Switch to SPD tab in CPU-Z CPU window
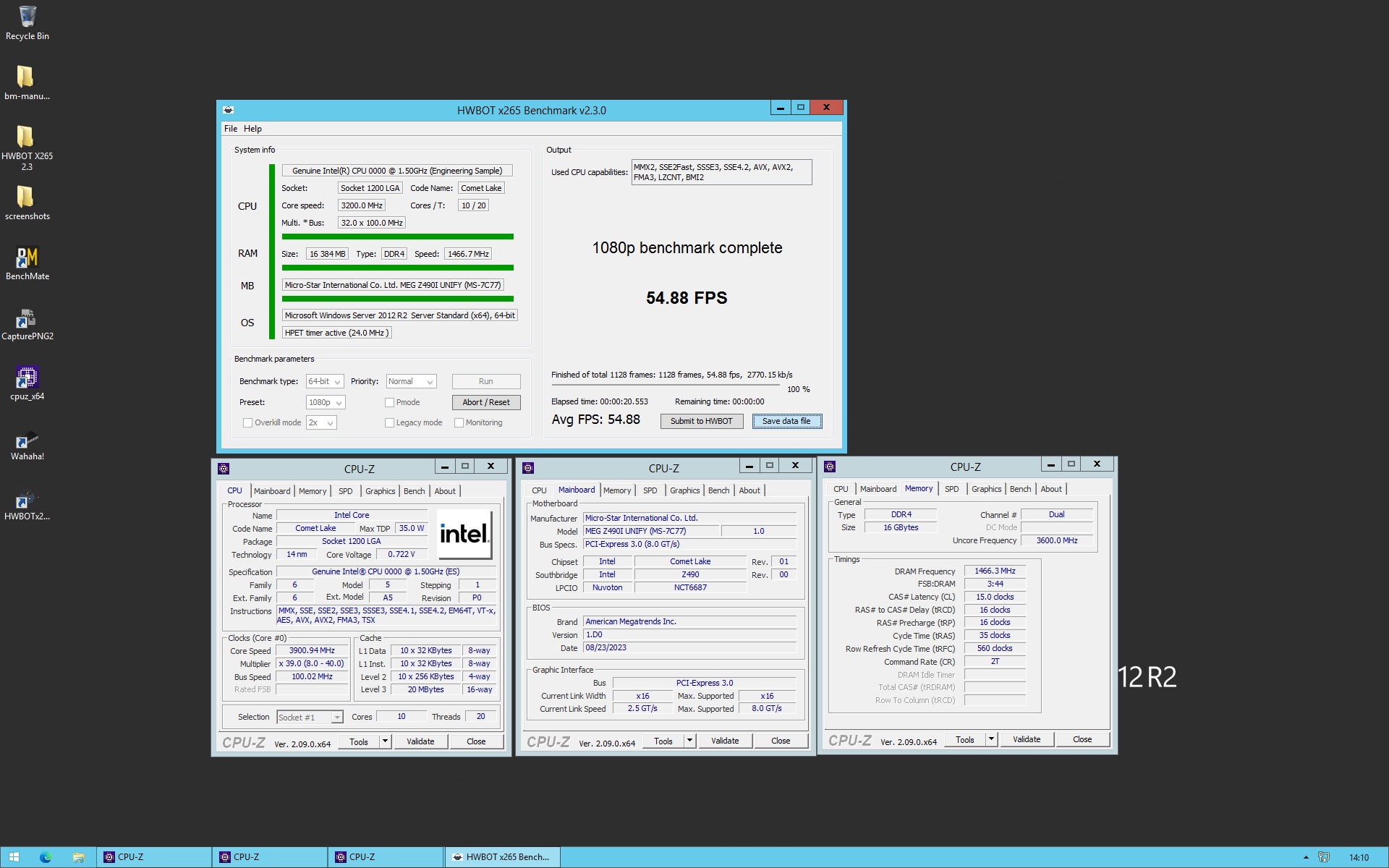Image resolution: width=1389 pixels, height=868 pixels. pyautogui.click(x=346, y=491)
